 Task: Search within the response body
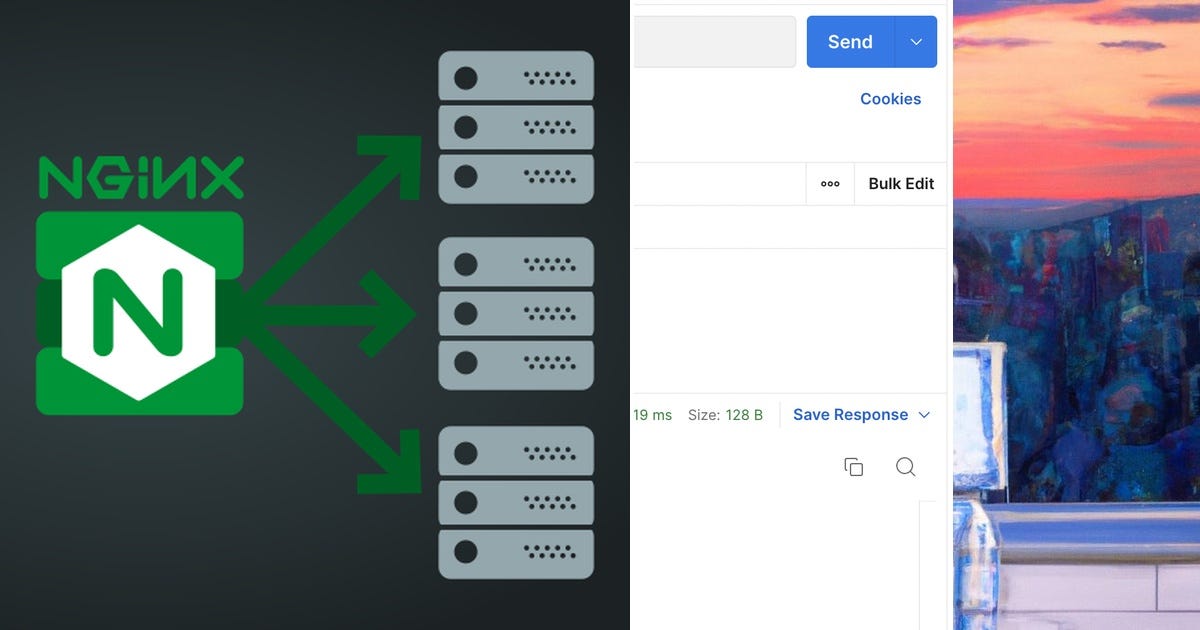pos(906,467)
